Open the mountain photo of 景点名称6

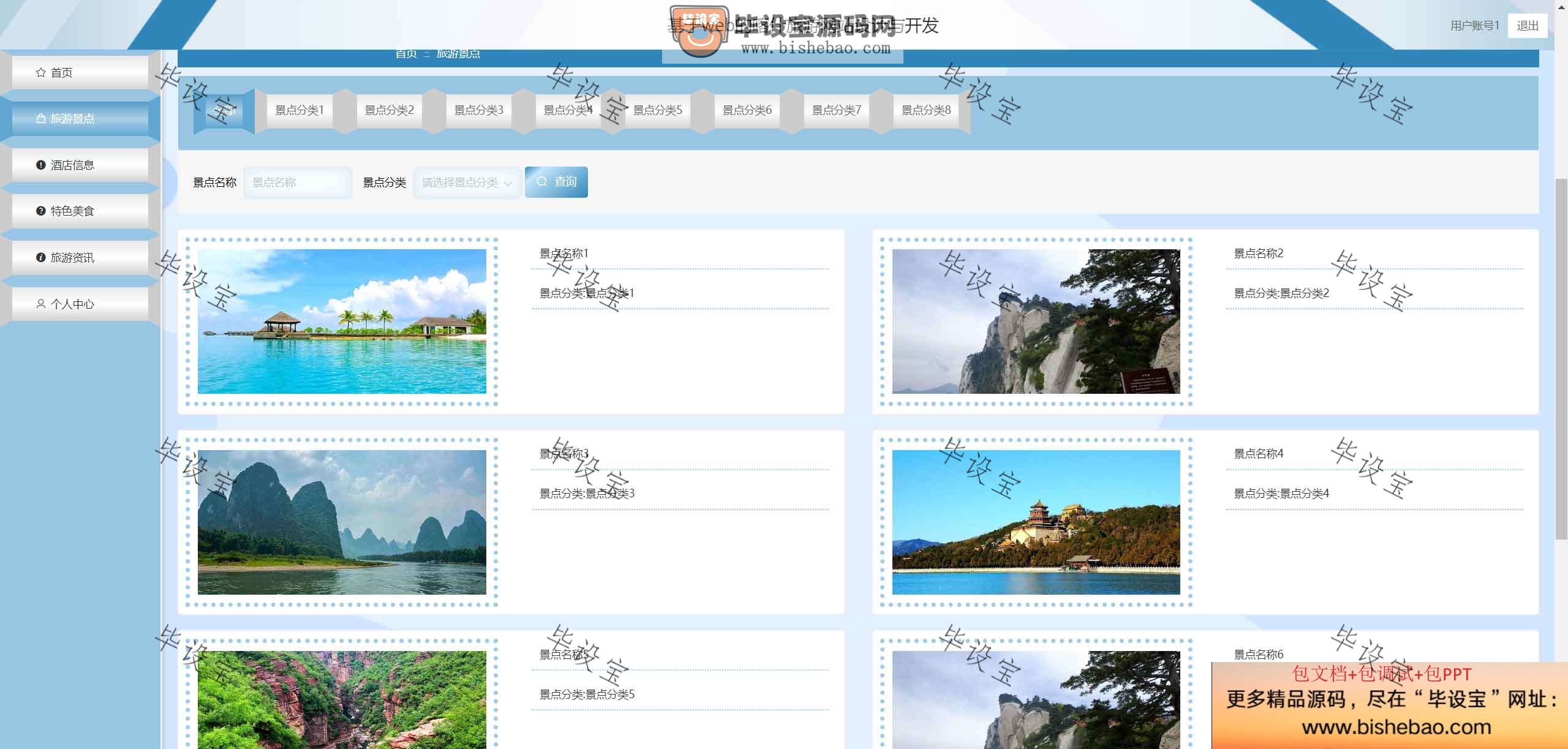click(1036, 699)
